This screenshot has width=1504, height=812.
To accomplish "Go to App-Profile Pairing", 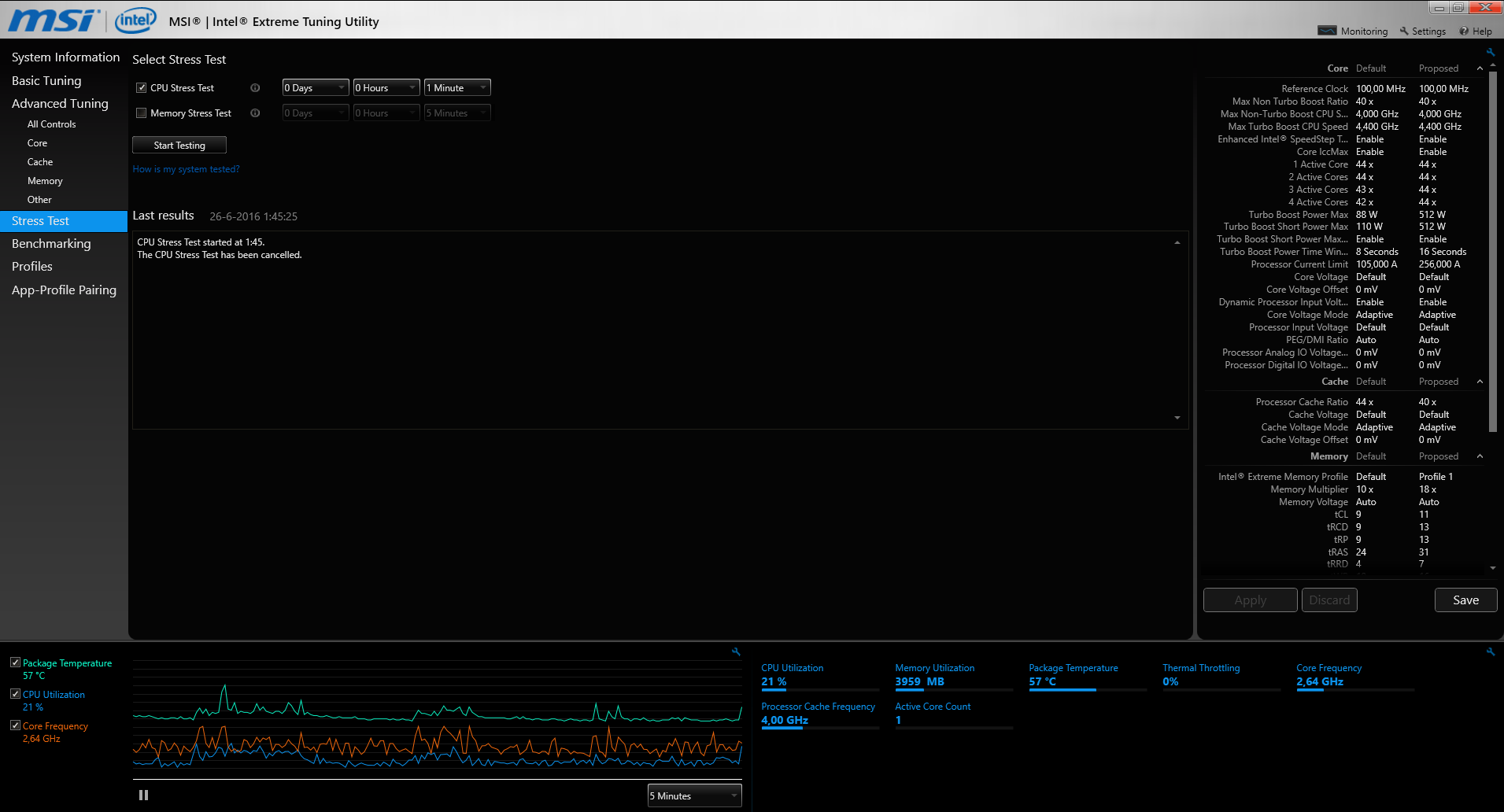I will pyautogui.click(x=64, y=290).
